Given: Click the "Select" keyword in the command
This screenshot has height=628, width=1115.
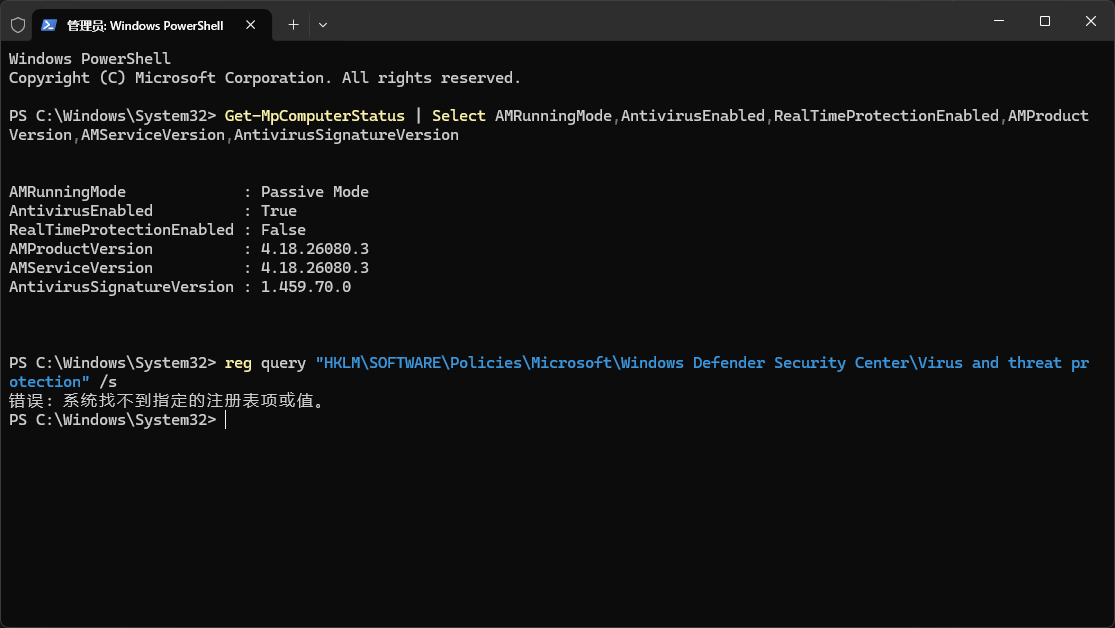Looking at the screenshot, I should [459, 116].
